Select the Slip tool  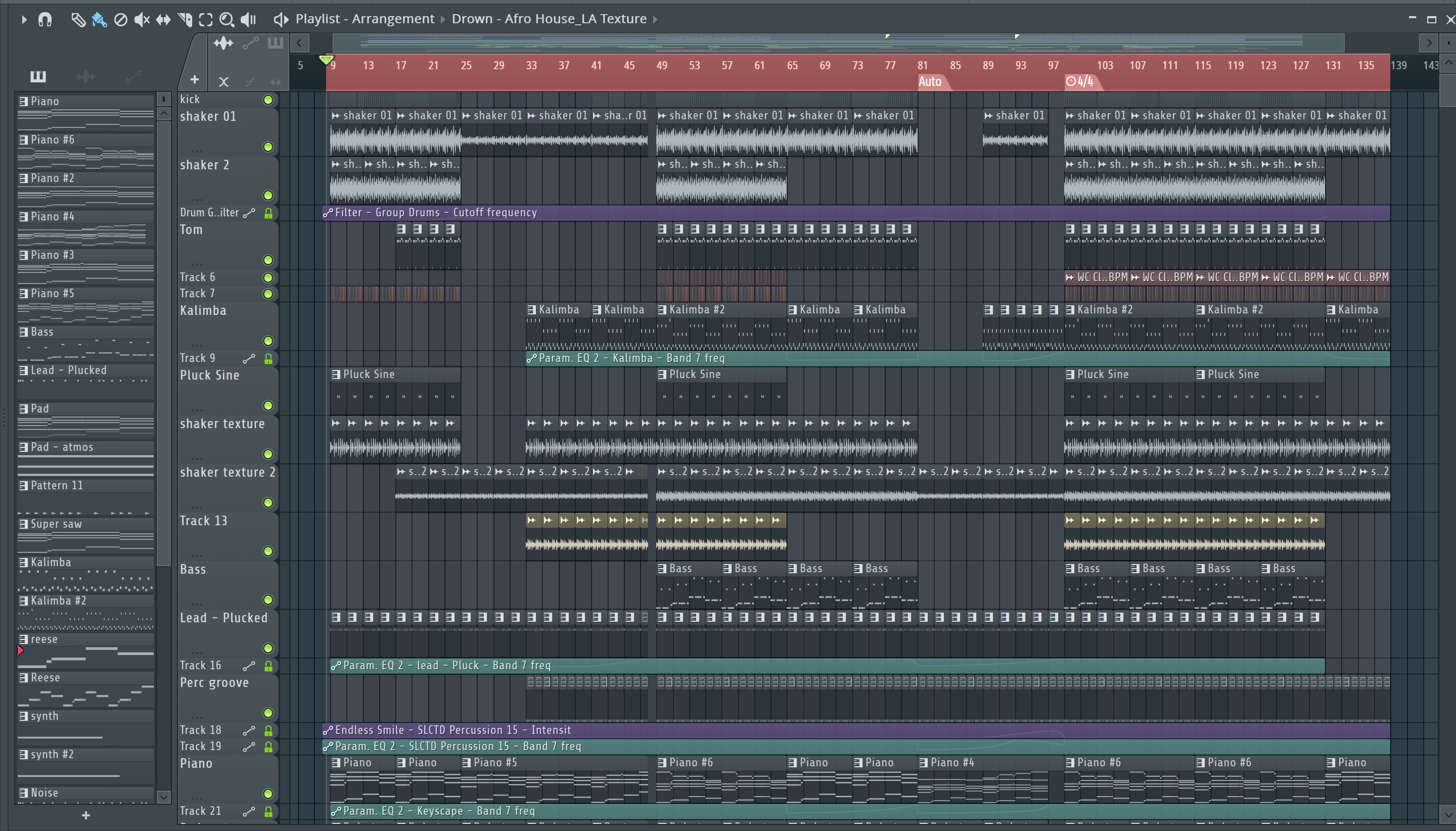point(163,19)
